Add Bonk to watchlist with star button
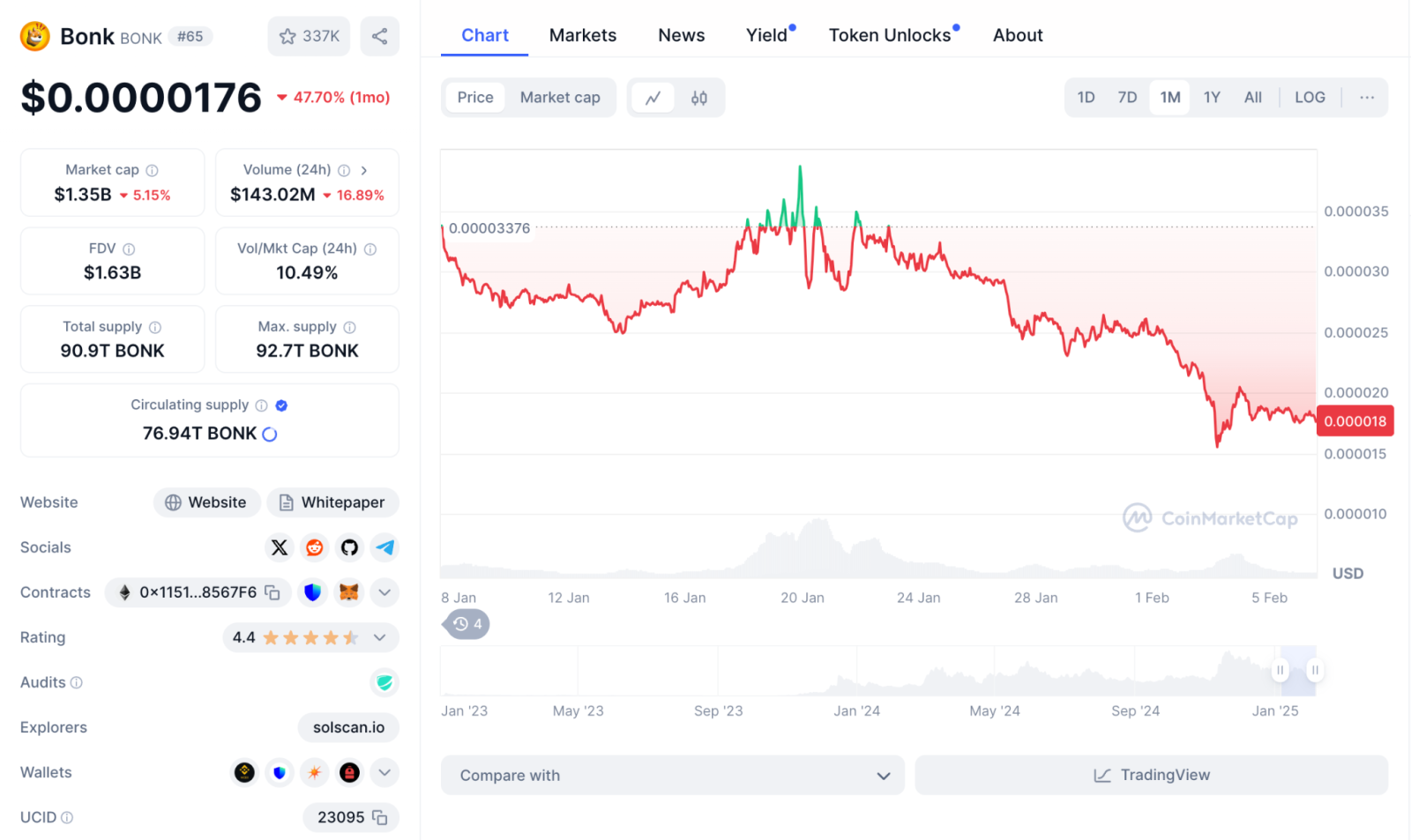The image size is (1411, 840). click(x=309, y=36)
